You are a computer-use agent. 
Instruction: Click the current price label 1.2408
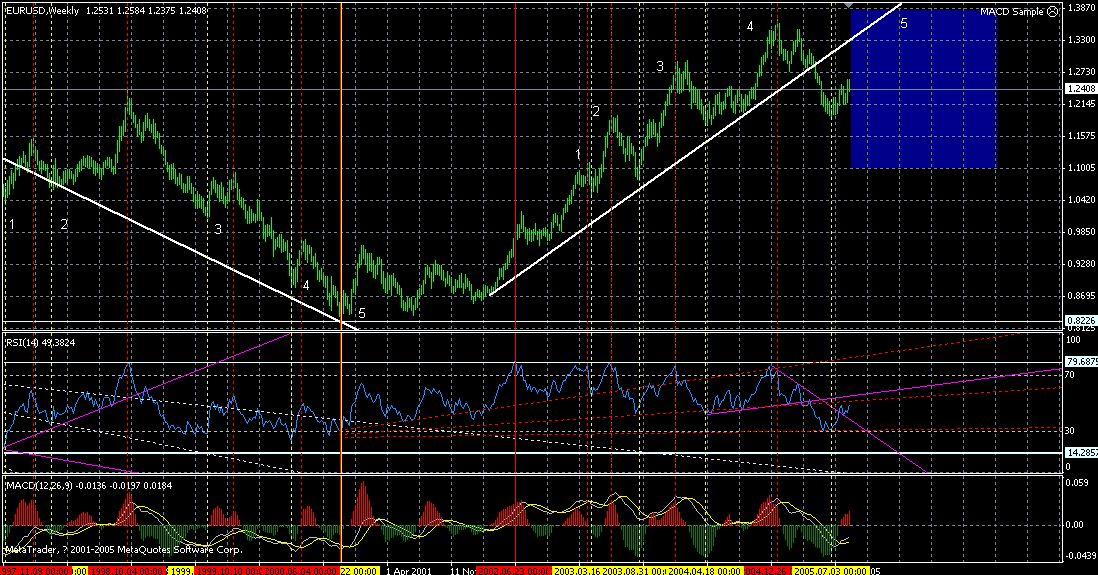pyautogui.click(x=1080, y=89)
